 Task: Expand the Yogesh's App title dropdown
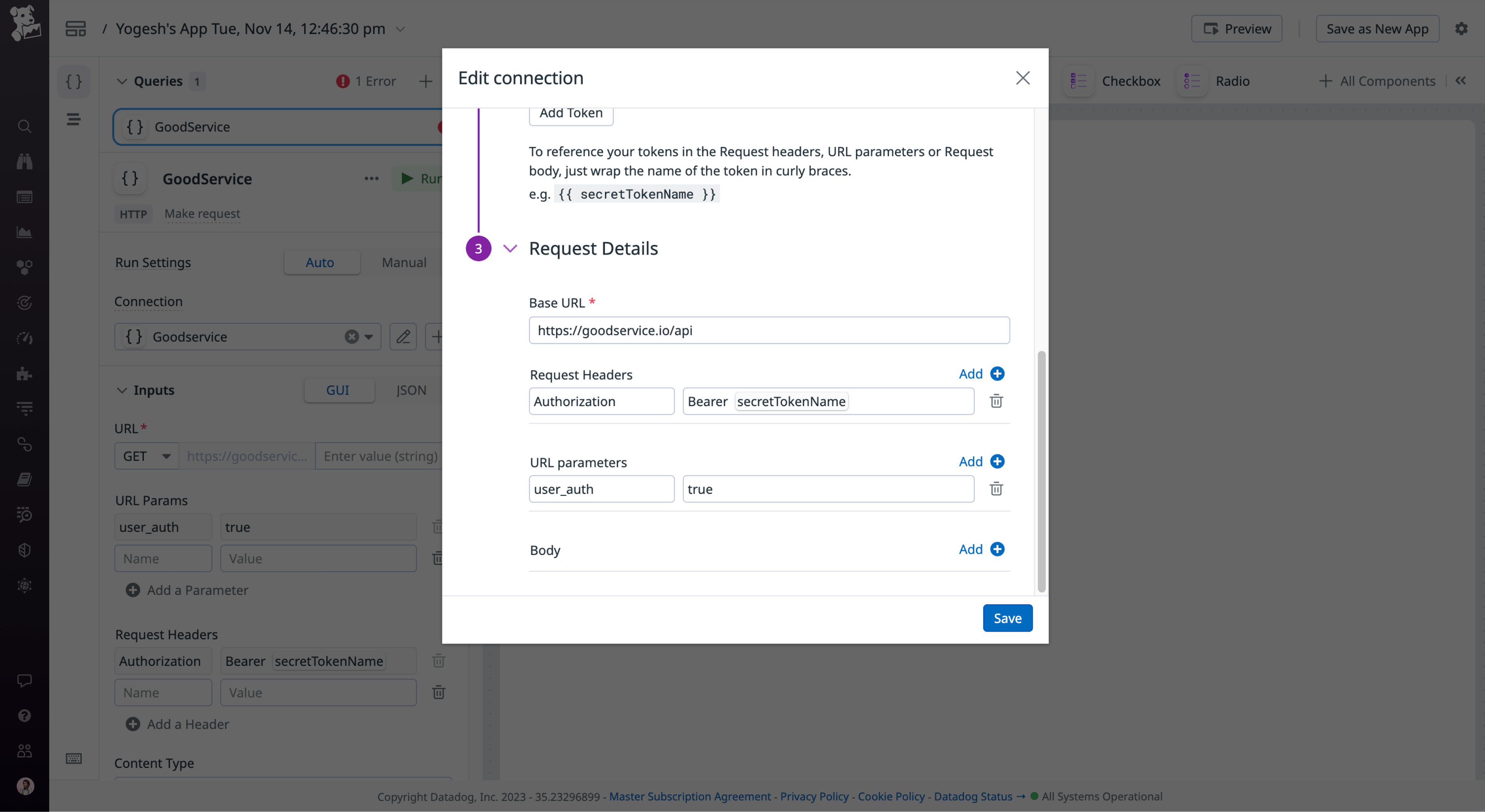pyautogui.click(x=400, y=29)
